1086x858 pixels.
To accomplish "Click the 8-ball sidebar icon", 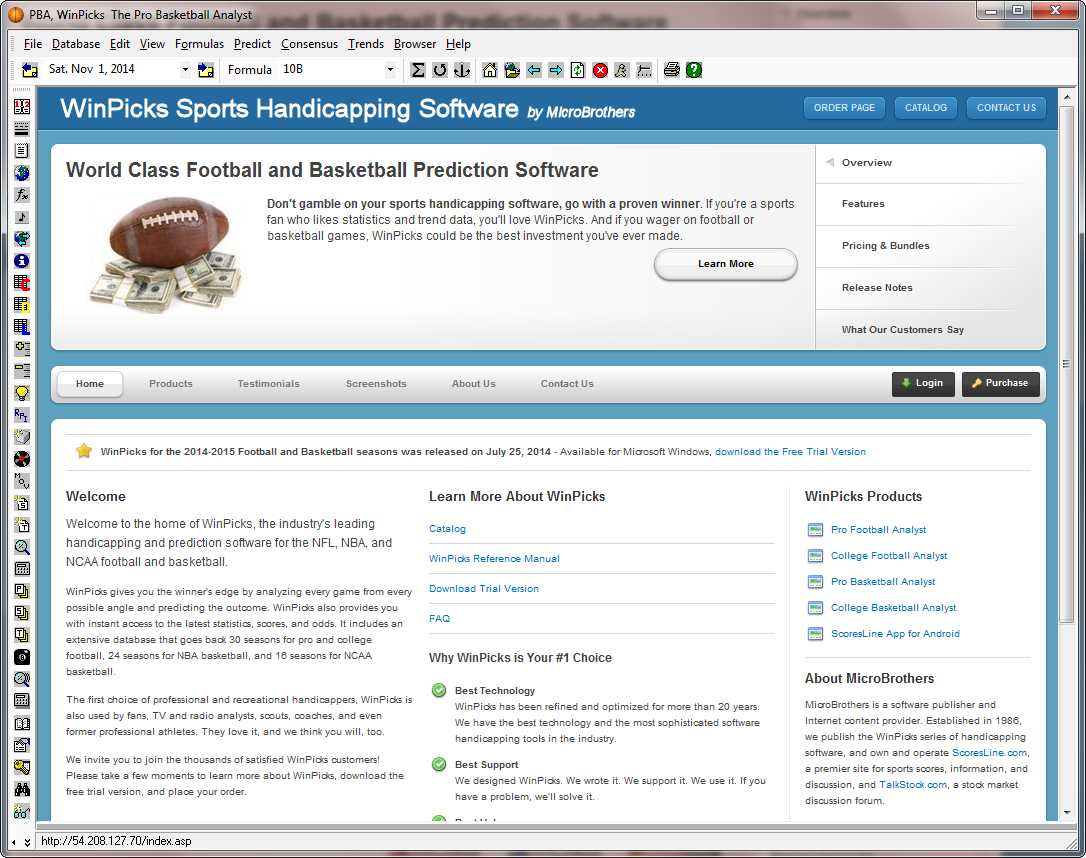I will pos(22,656).
